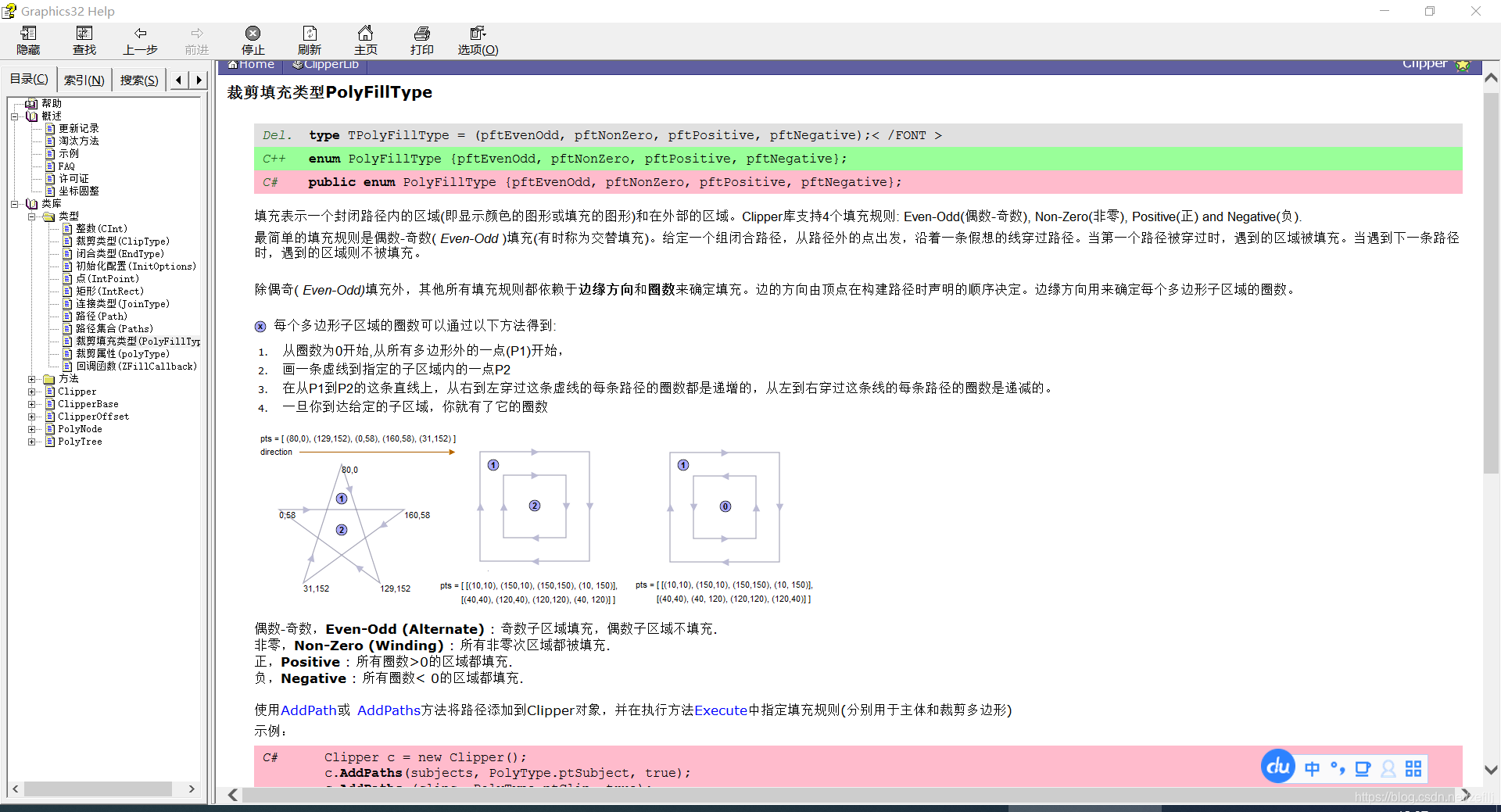The height and width of the screenshot is (812, 1501).
Task: Select 路径集合(Paths) topic in the tree
Action: click(x=114, y=329)
